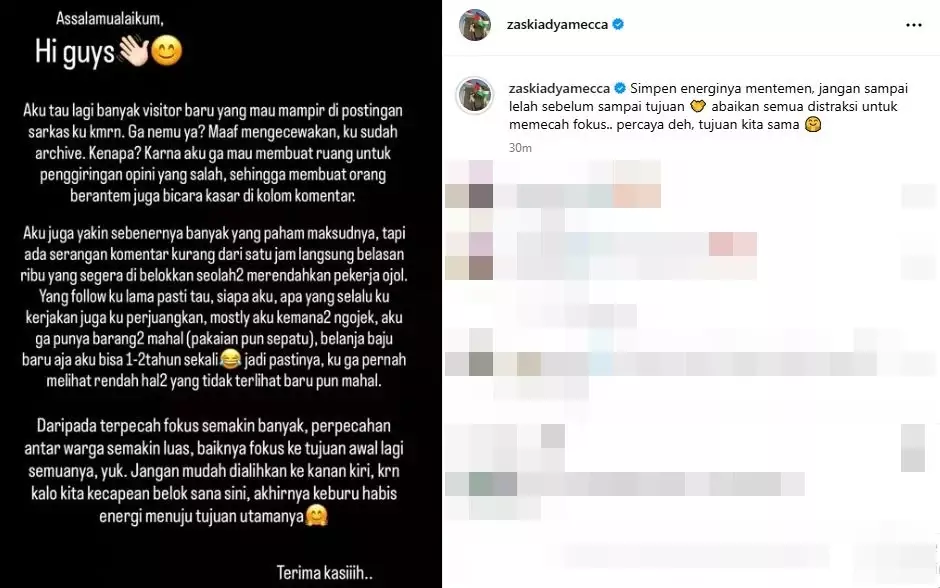Click the 30m timestamp under the caption

click(520, 148)
